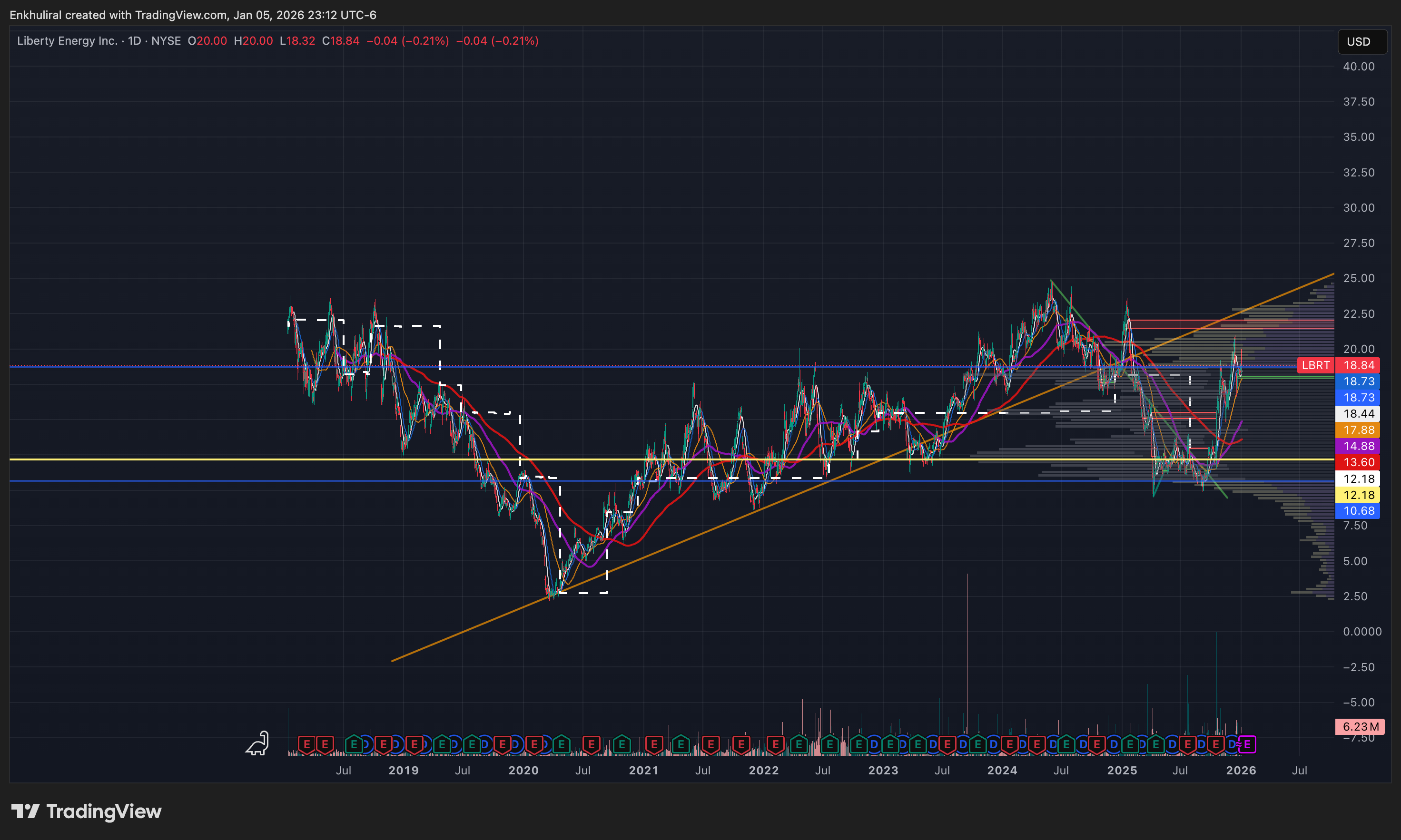Click the Liberty Energy Inc. symbol title

click(67, 41)
